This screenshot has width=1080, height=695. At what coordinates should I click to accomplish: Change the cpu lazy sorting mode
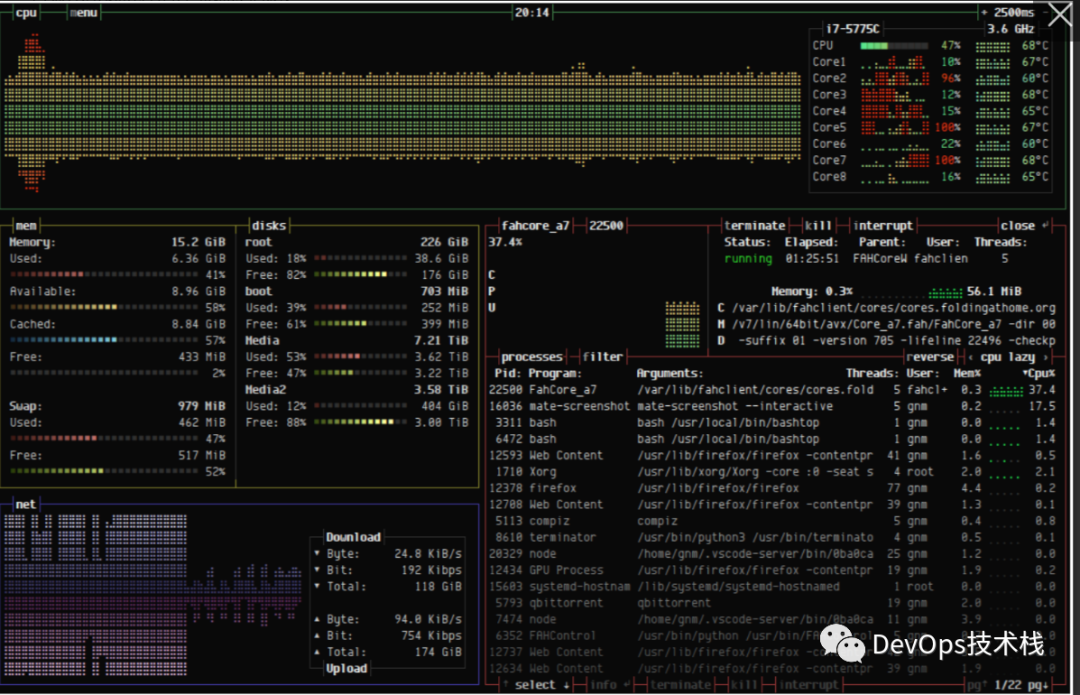1008,357
